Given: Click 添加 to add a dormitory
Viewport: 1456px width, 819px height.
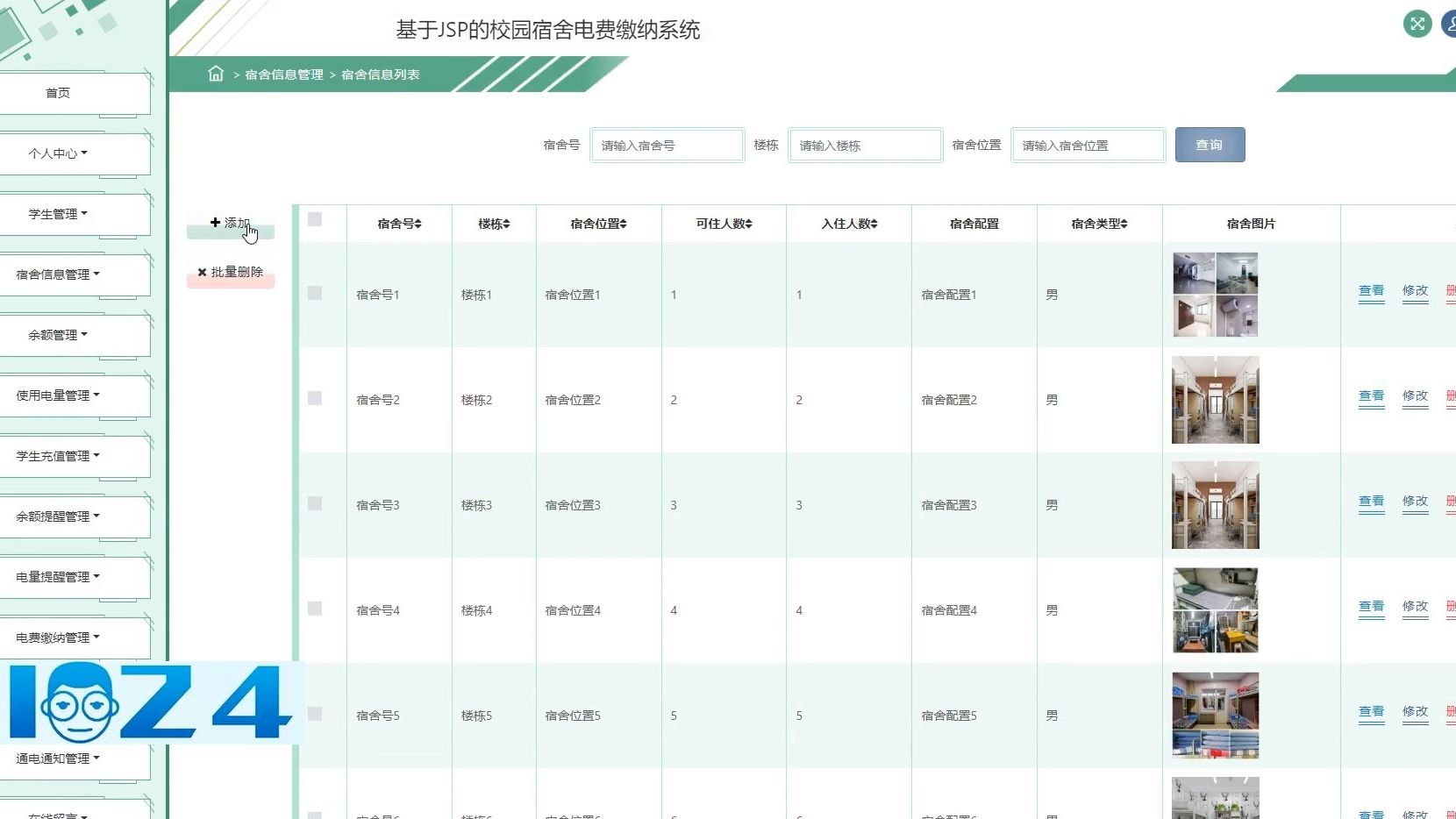Looking at the screenshot, I should (231, 224).
